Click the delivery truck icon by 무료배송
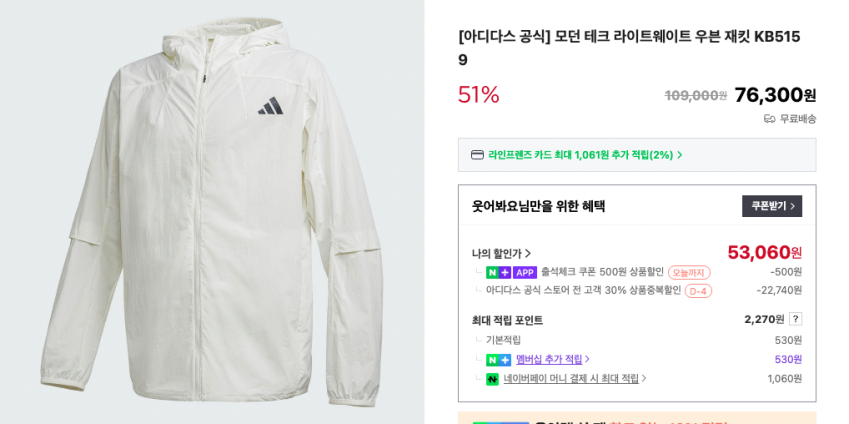This screenshot has height=424, width=849. click(x=769, y=119)
